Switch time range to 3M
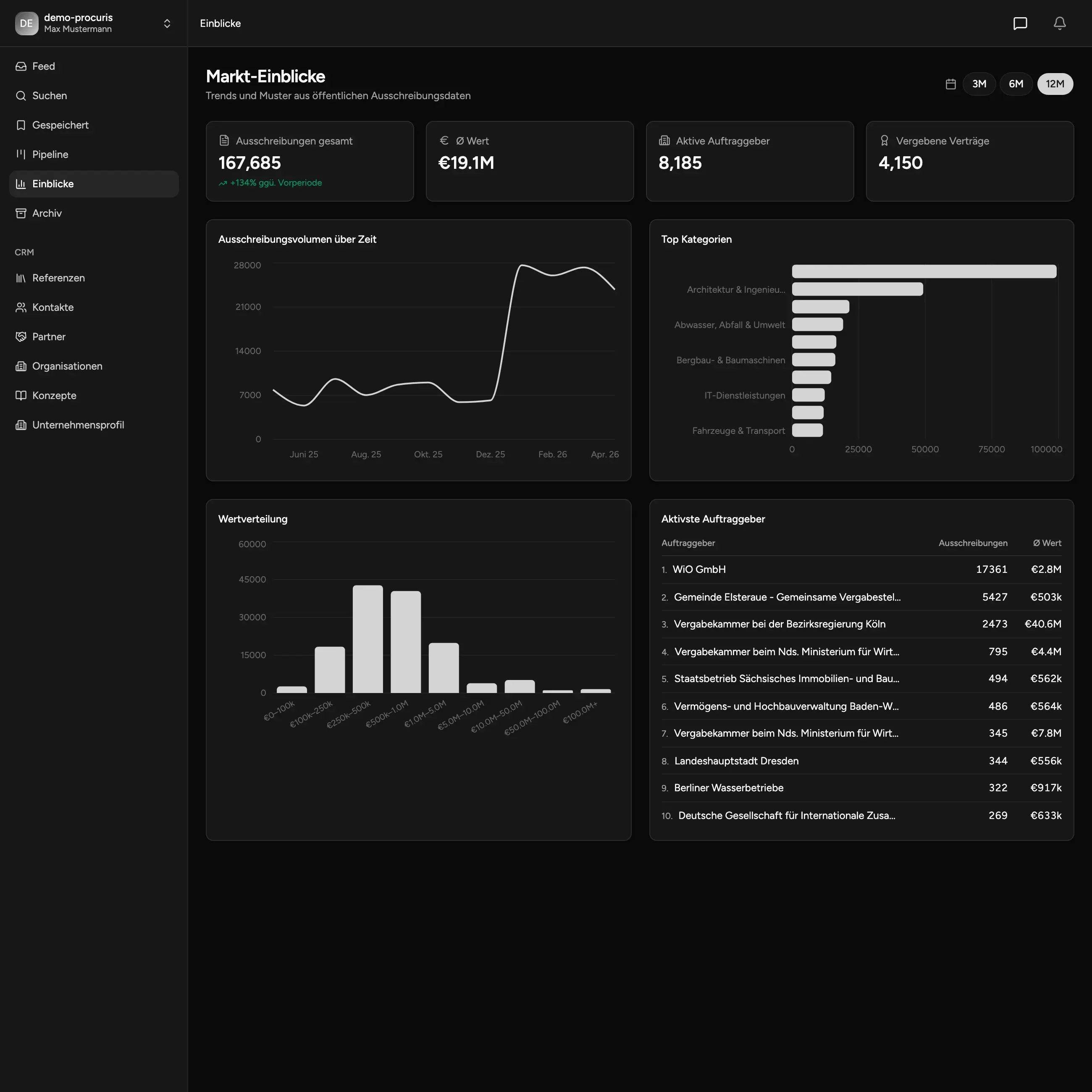This screenshot has width=1092, height=1092. pyautogui.click(x=979, y=84)
